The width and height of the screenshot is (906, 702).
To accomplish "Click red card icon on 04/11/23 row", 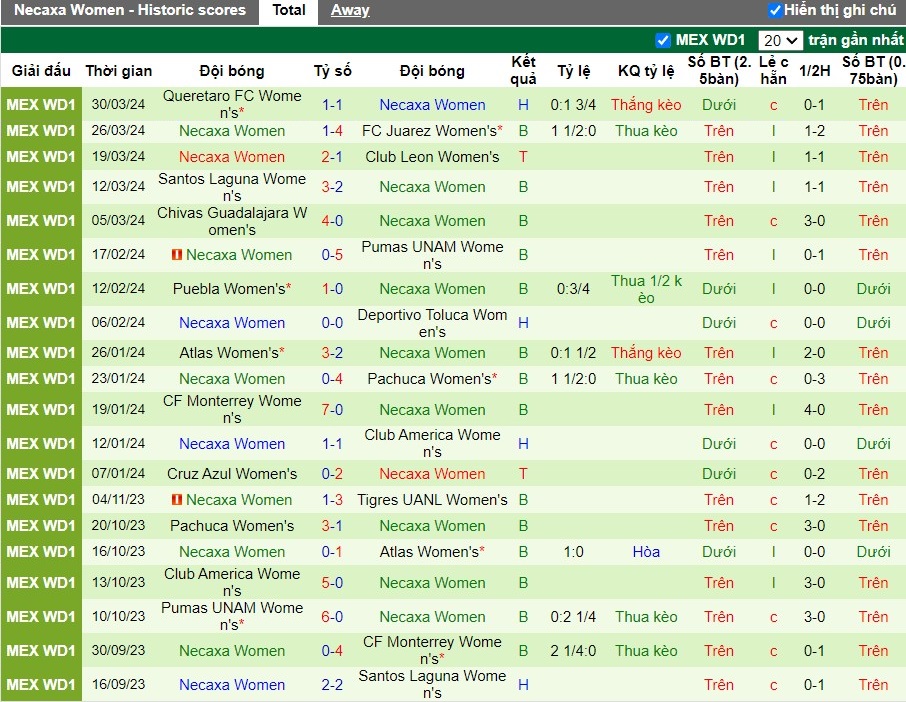I will click(177, 499).
